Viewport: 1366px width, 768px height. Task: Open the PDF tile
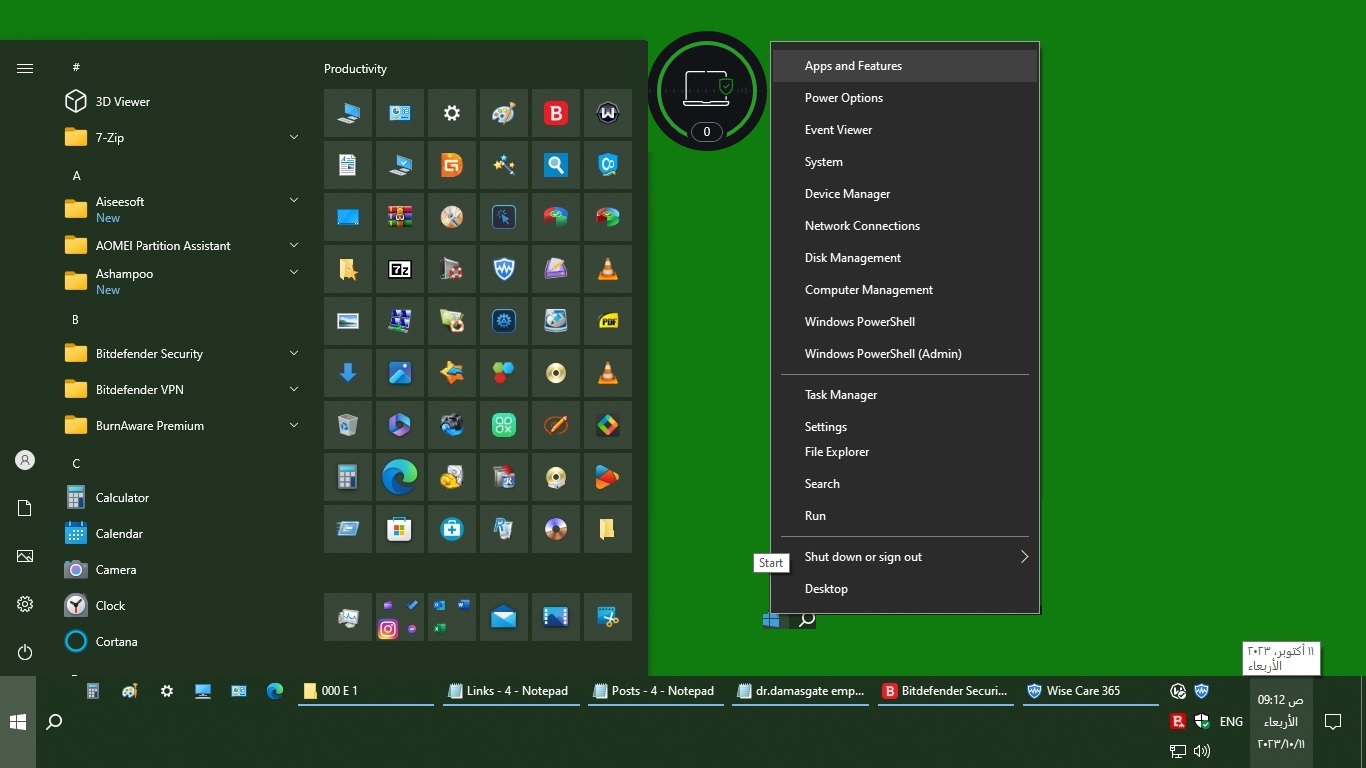pos(608,321)
